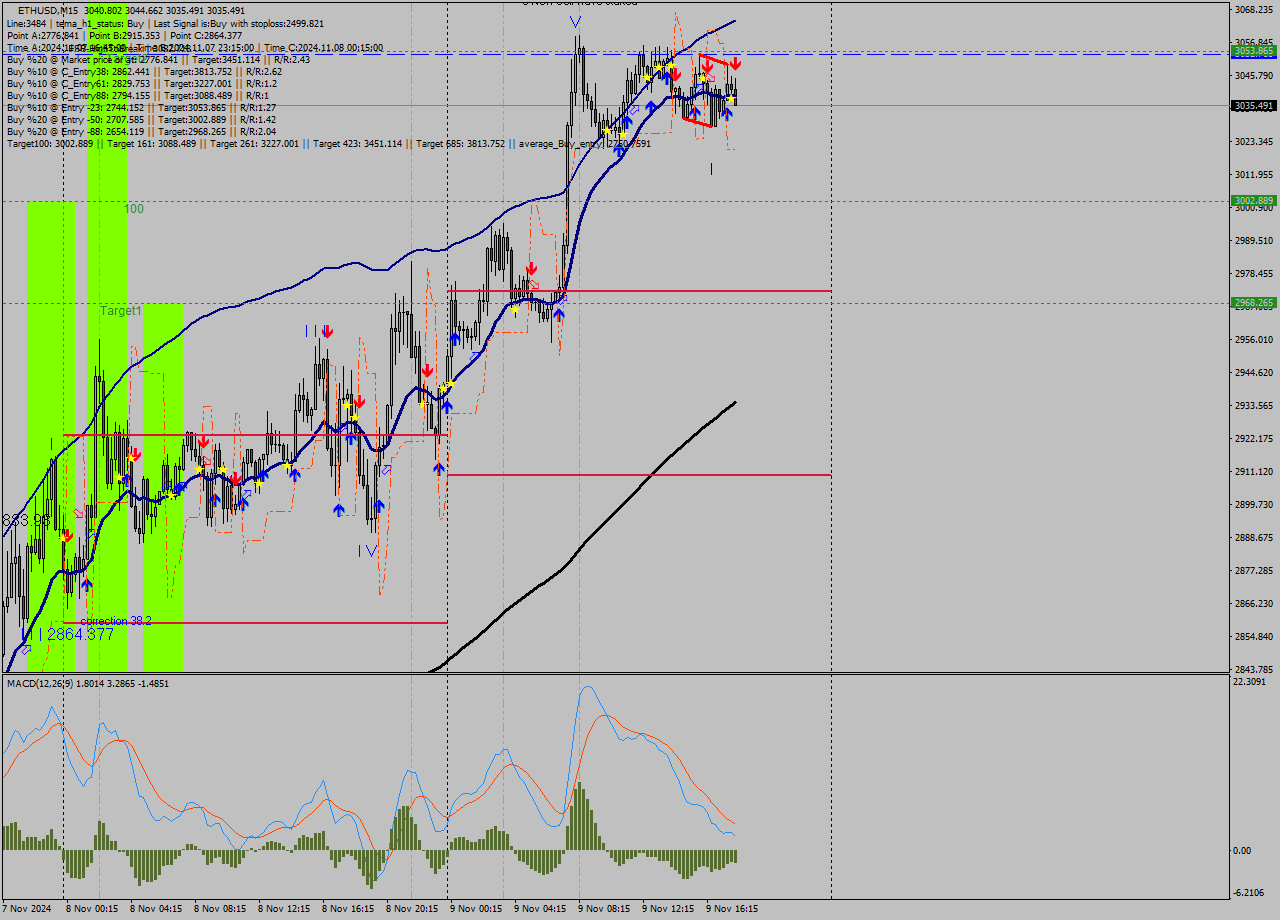Select the blue 3053.865 price tag

point(1253,50)
